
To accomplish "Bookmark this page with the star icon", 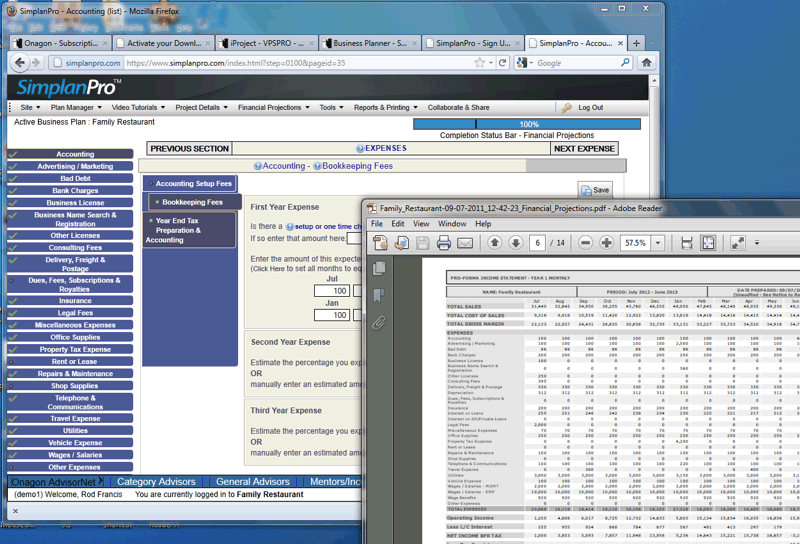I will (479, 63).
